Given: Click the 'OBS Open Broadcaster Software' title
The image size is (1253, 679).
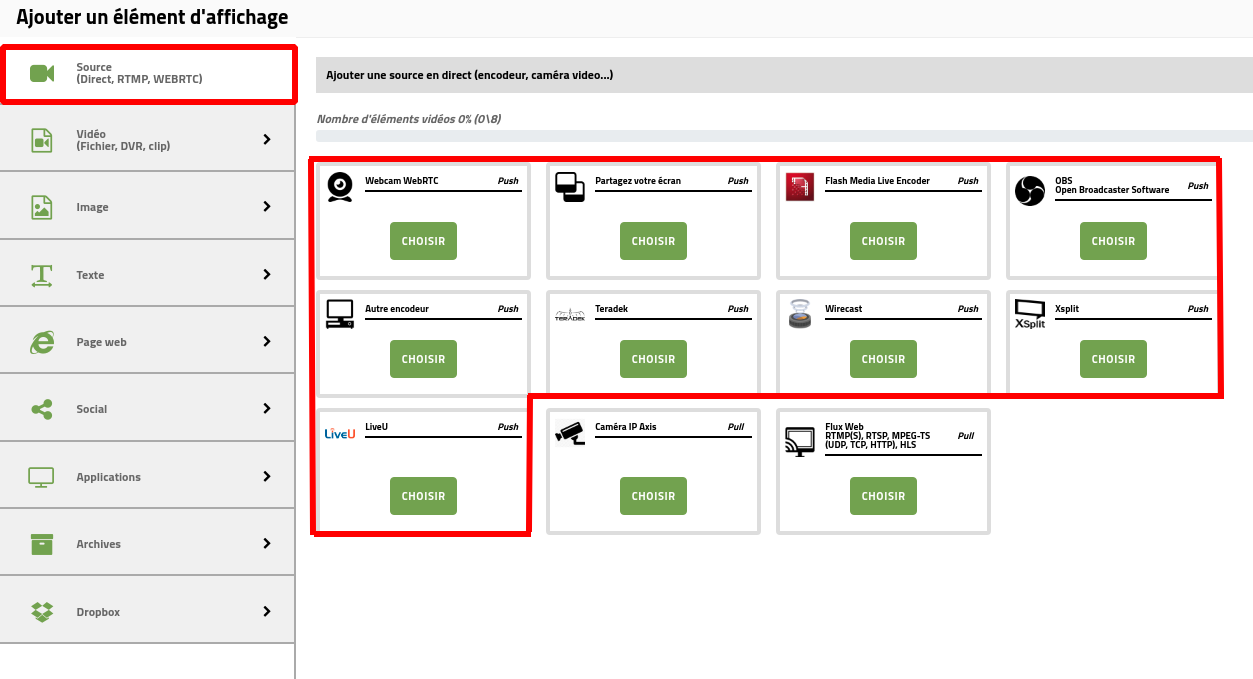Looking at the screenshot, I should (1112, 185).
